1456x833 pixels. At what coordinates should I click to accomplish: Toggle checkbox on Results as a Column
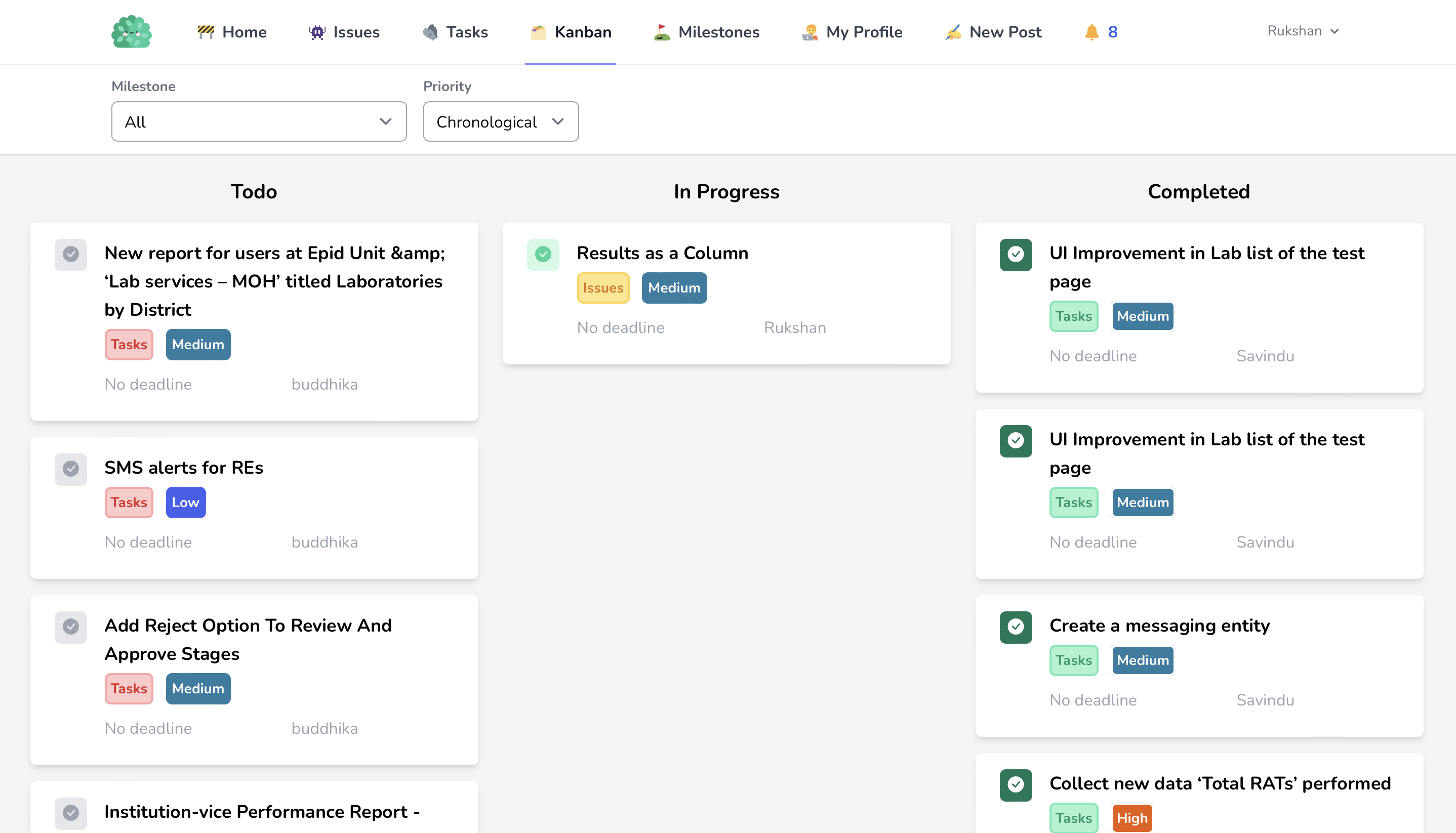[x=543, y=254]
